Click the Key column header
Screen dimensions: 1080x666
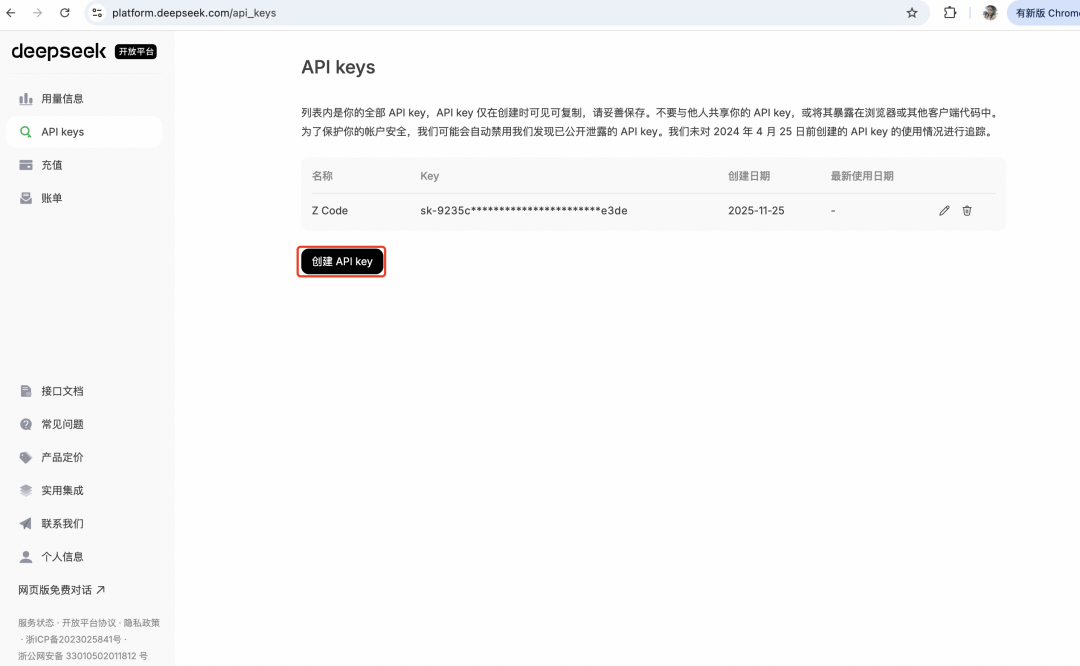430,176
